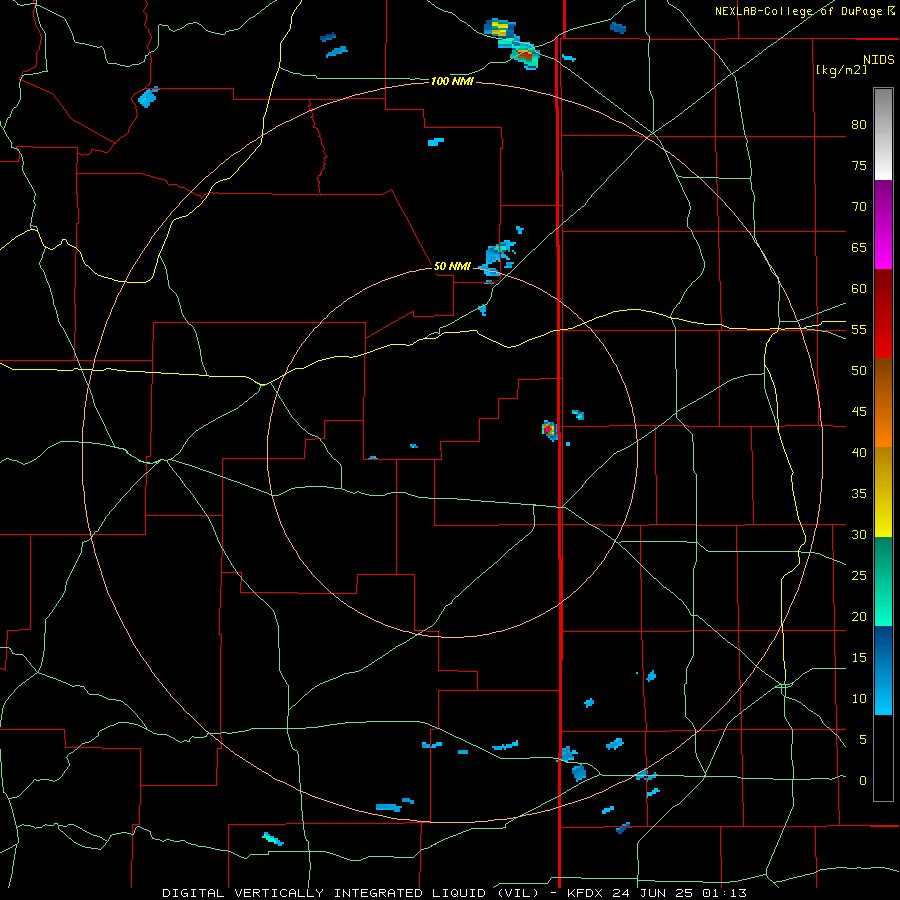Select the 50 NMI range ring label
The image size is (900, 900).
[x=452, y=266]
